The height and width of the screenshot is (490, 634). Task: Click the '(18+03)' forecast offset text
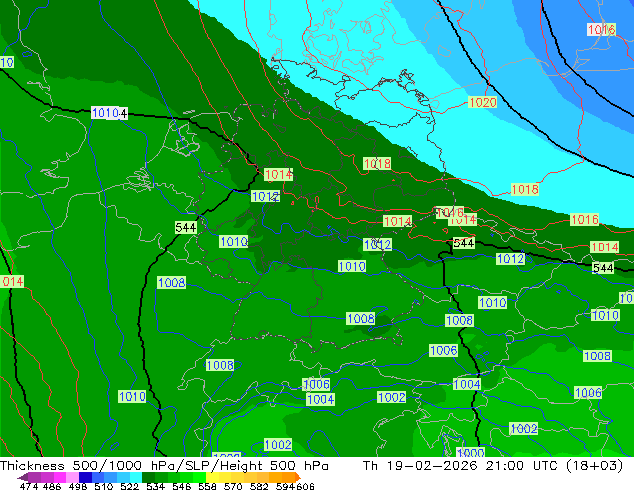click(594, 466)
